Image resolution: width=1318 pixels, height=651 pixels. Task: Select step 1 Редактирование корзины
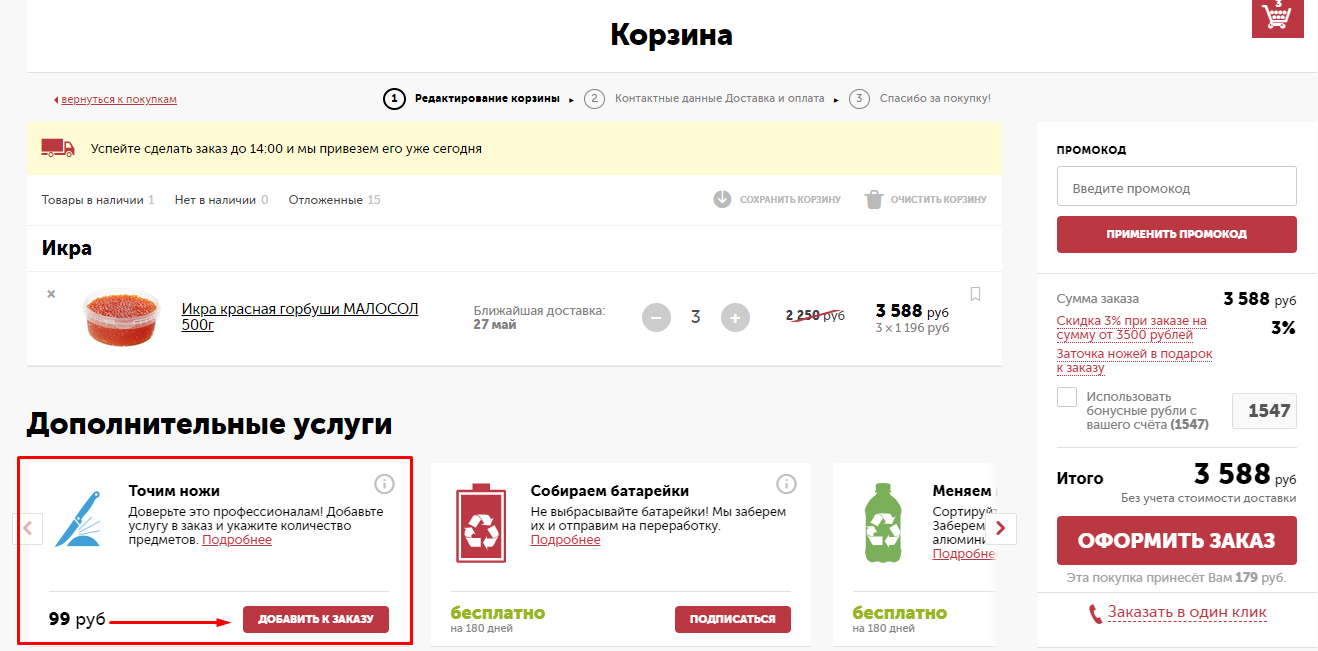pos(472,98)
